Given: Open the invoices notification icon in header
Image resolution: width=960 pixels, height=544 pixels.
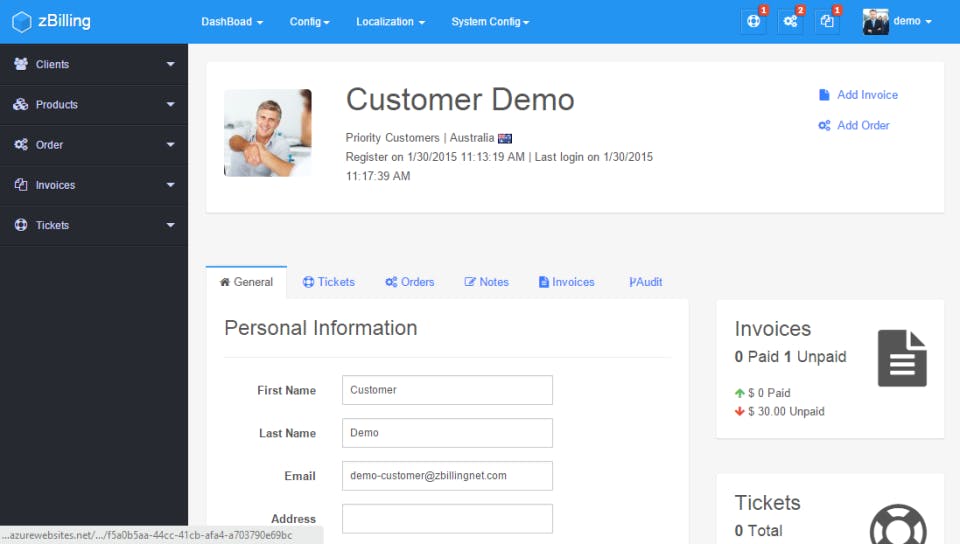Looking at the screenshot, I should tap(827, 21).
